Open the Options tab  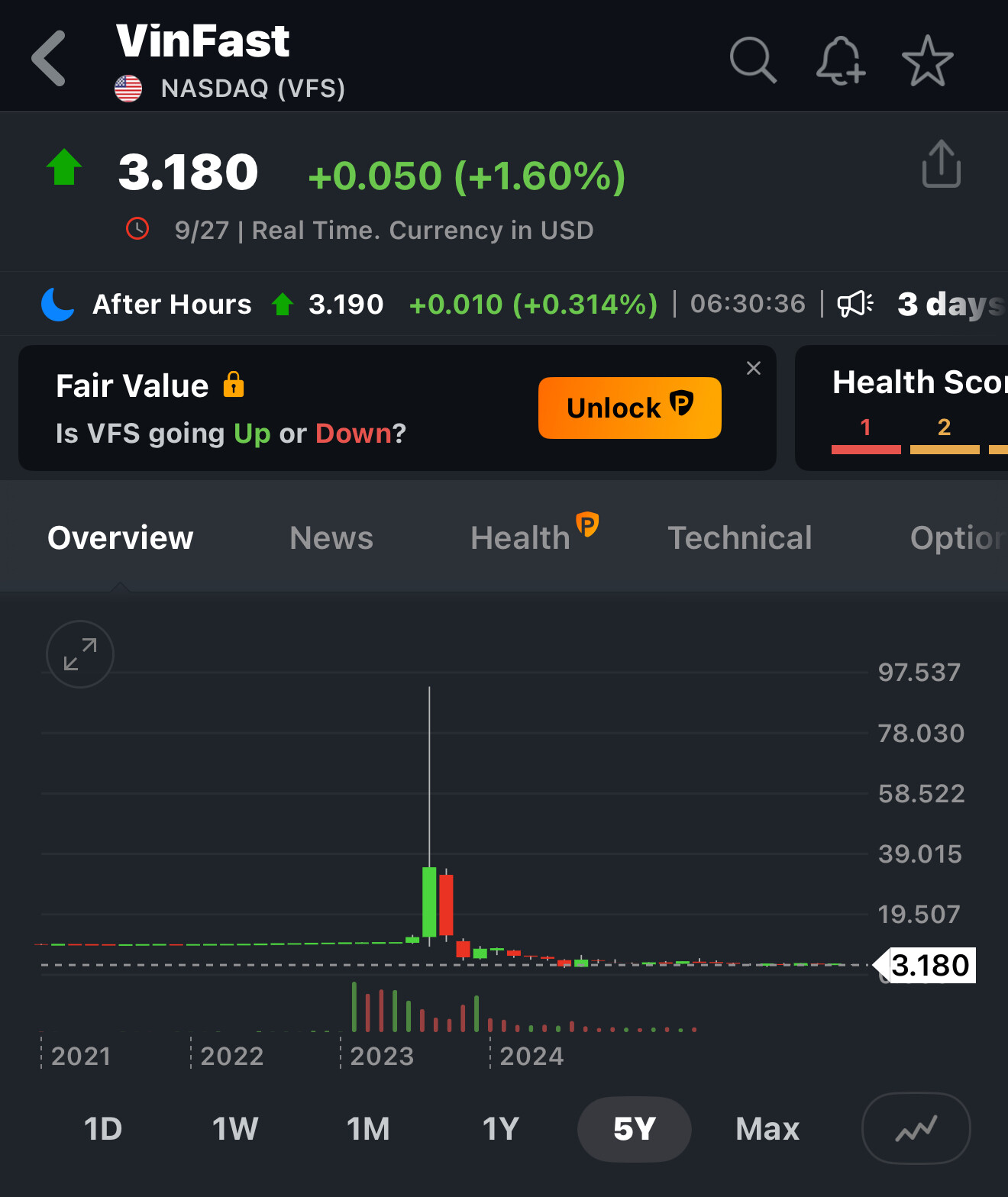coord(959,537)
